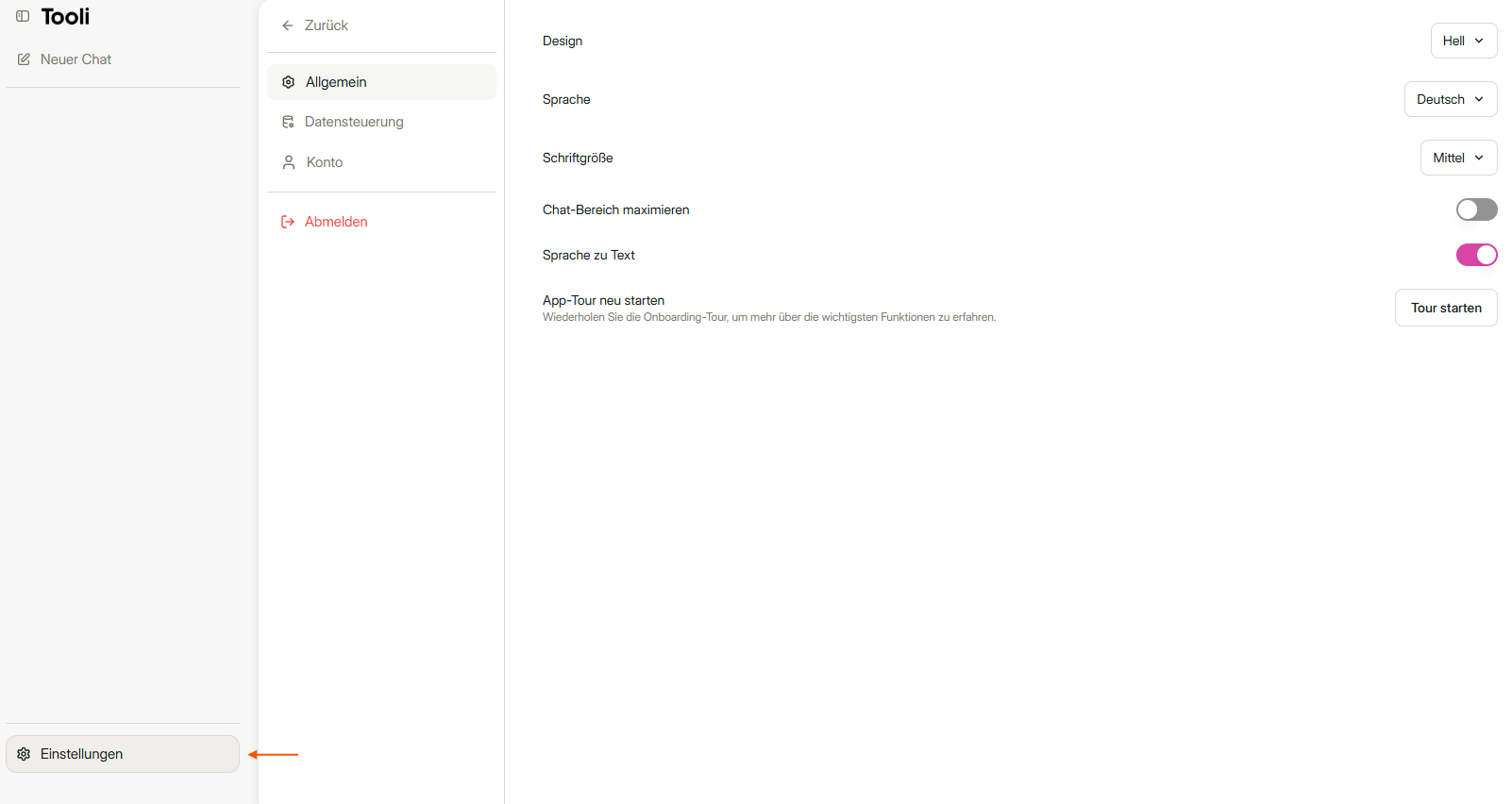Go back with the Zurück button
The image size is (1512, 804).
pyautogui.click(x=315, y=25)
